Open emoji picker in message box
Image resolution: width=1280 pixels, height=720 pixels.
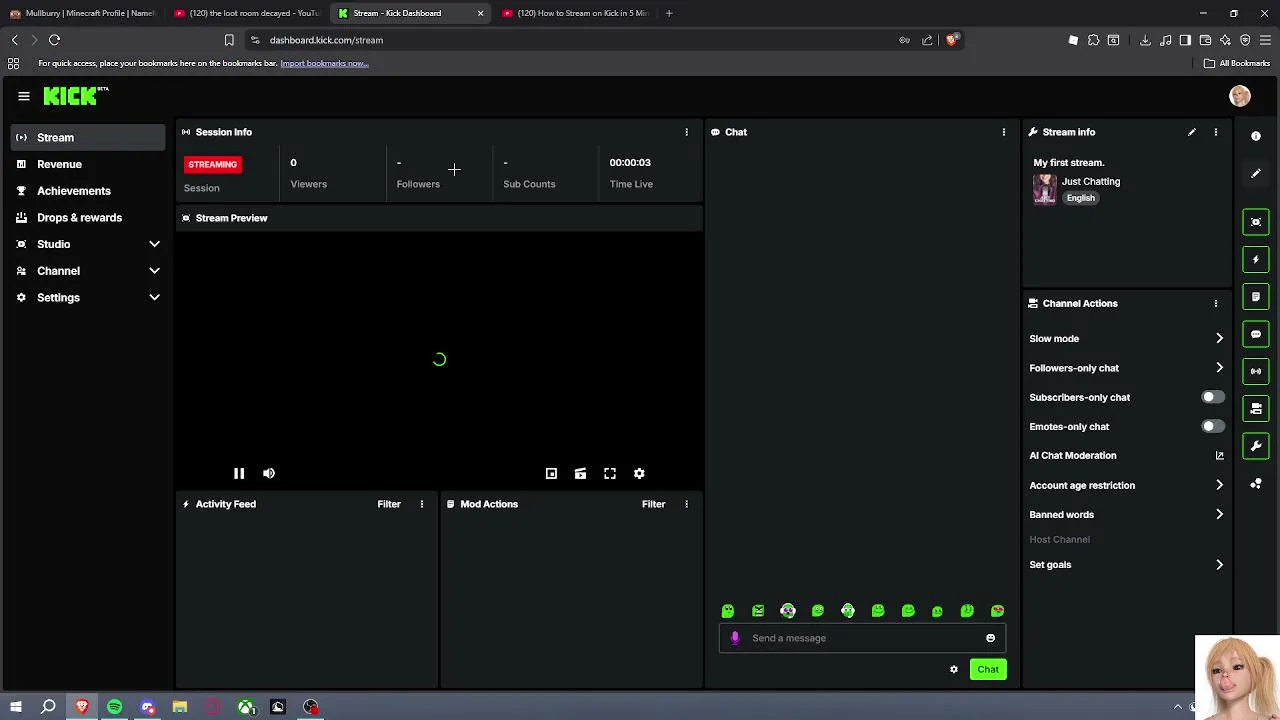pyautogui.click(x=990, y=638)
